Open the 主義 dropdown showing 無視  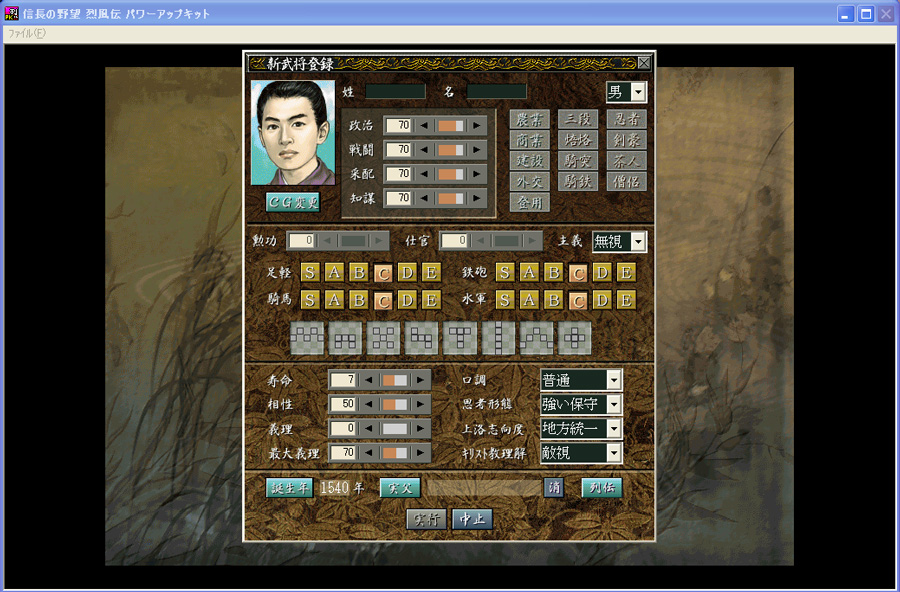tap(638, 242)
